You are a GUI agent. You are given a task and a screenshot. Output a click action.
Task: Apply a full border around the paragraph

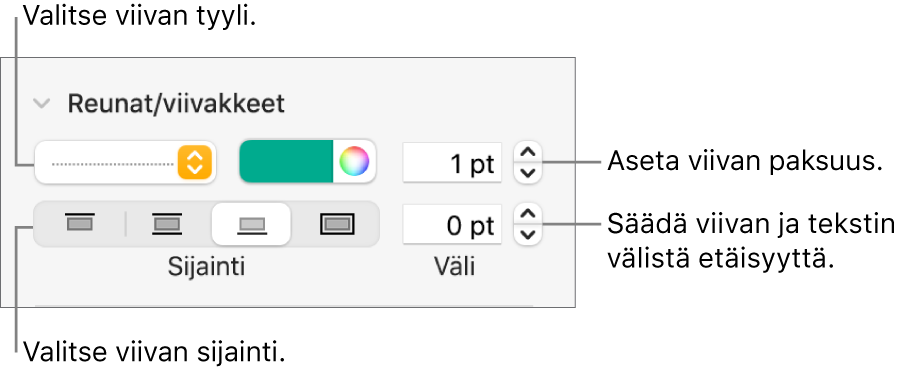[x=337, y=224]
